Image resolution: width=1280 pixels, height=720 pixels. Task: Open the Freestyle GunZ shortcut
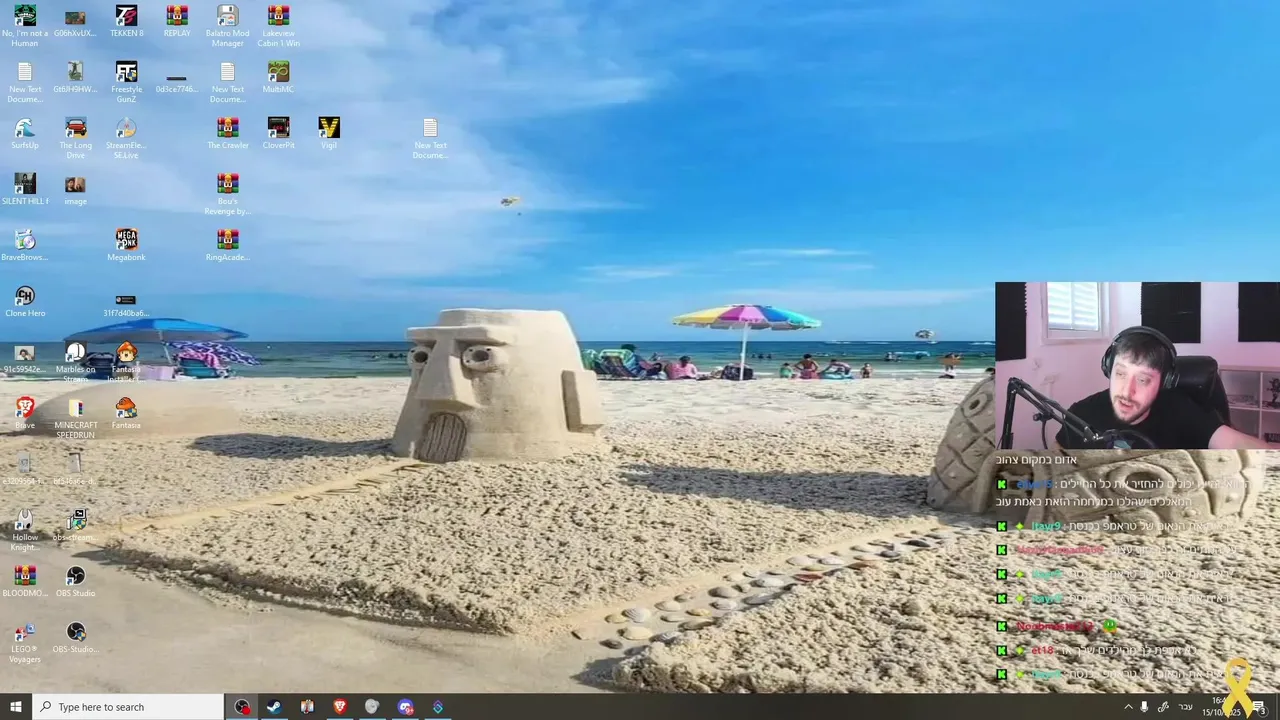point(126,82)
